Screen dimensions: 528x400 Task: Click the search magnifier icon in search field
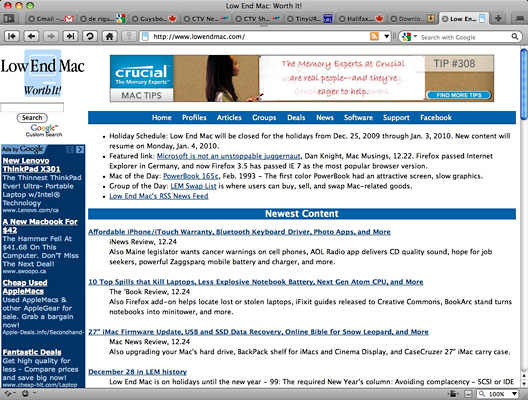coord(515,36)
